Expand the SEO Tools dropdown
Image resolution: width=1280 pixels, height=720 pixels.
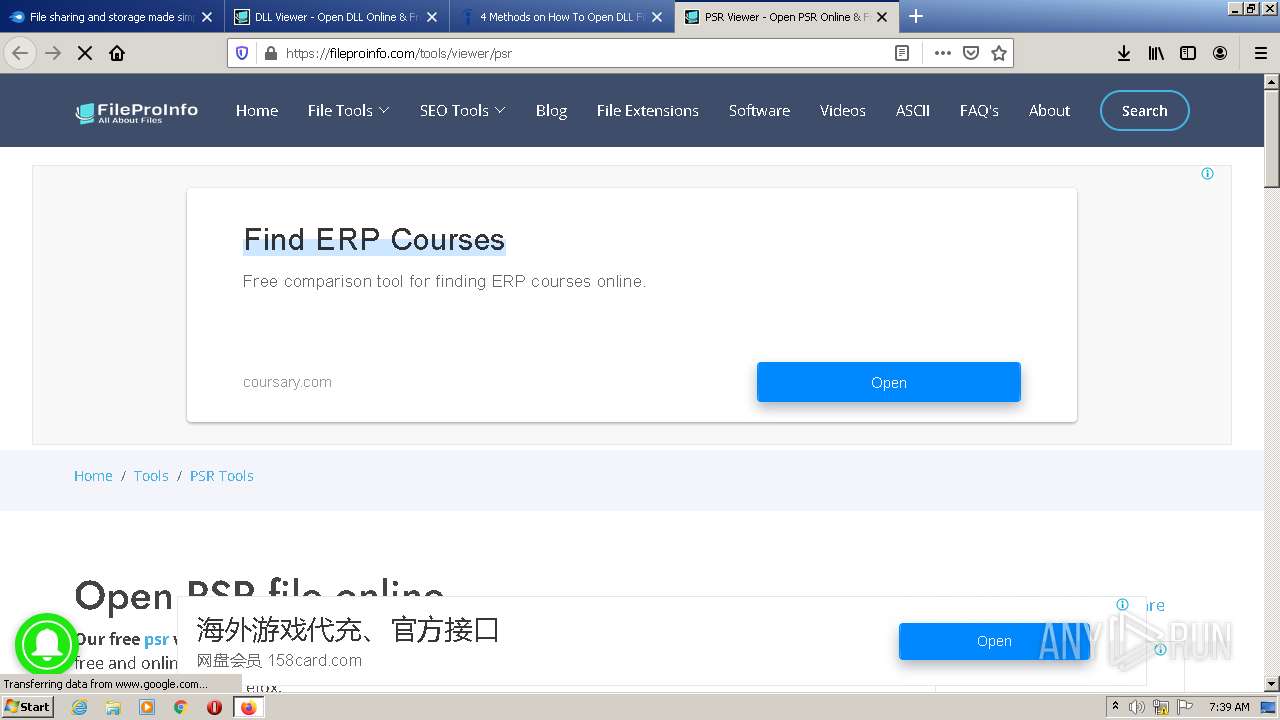pyautogui.click(x=462, y=111)
